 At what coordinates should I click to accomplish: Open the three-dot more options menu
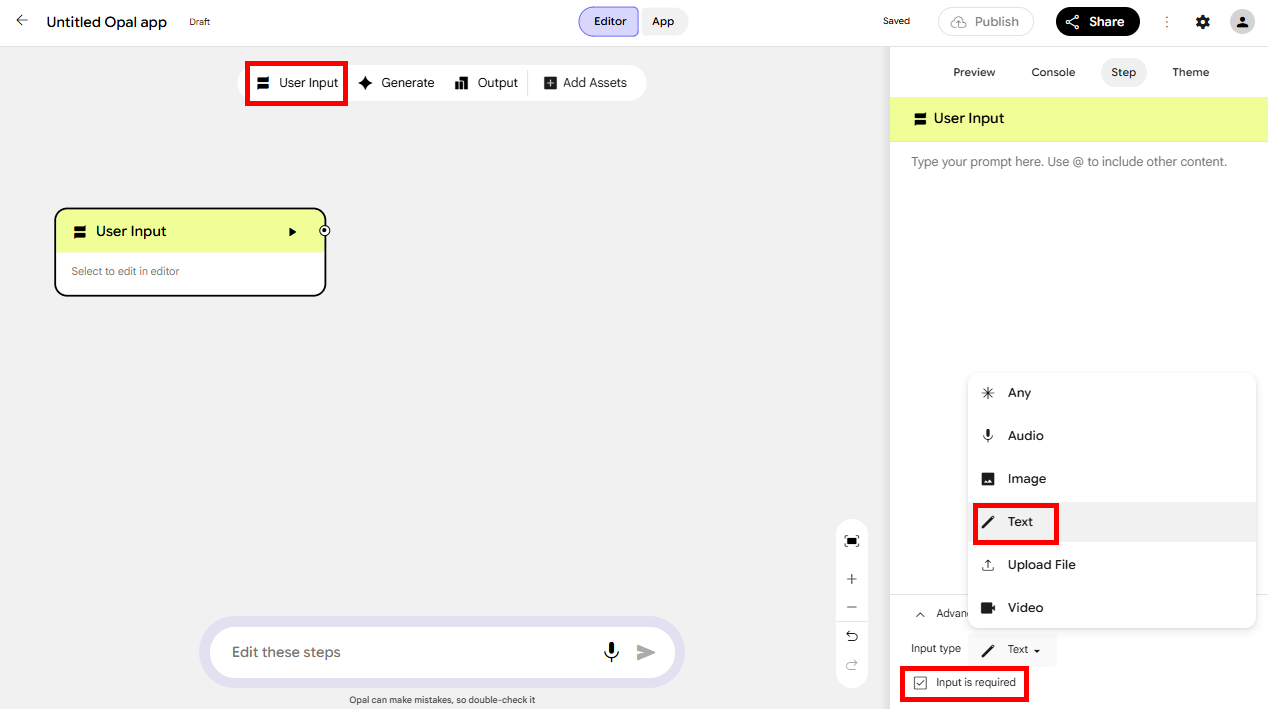coord(1166,22)
